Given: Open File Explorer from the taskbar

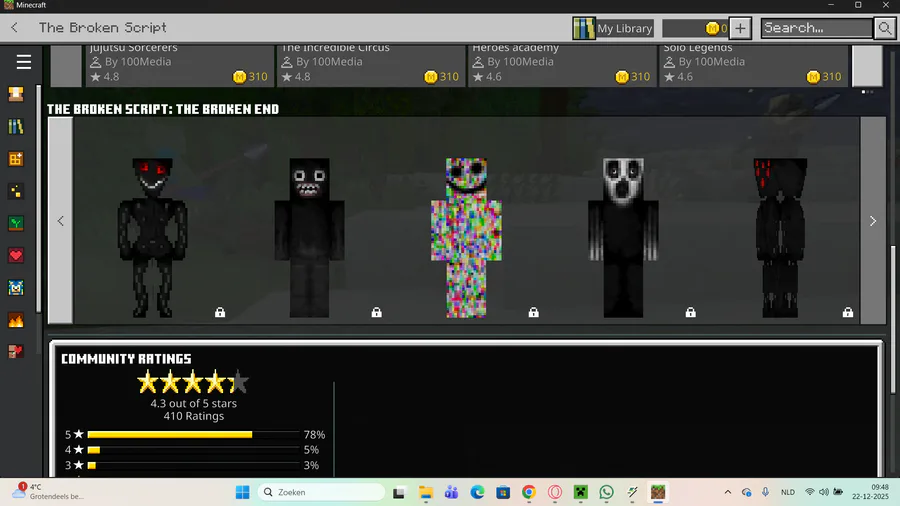Looking at the screenshot, I should tap(425, 492).
